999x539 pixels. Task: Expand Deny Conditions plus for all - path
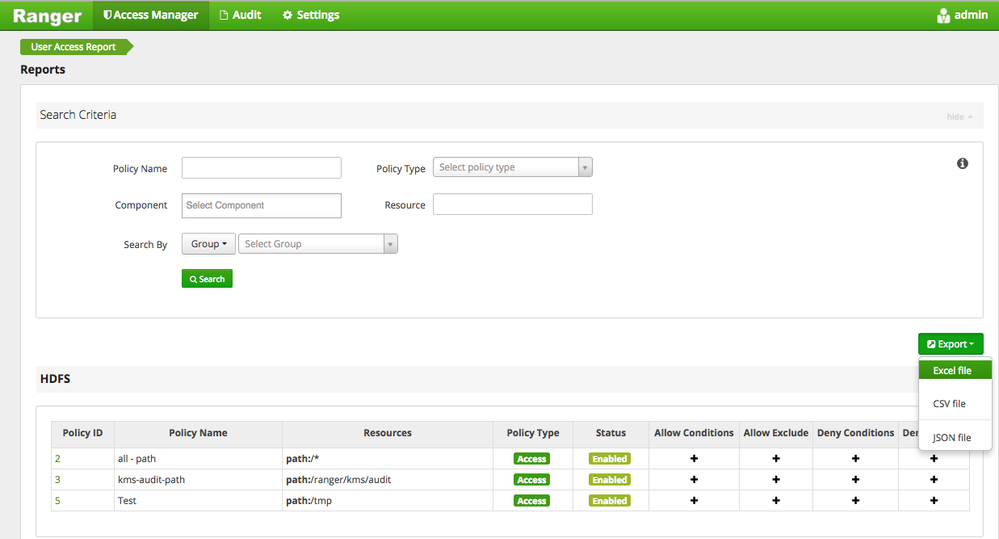(855, 458)
